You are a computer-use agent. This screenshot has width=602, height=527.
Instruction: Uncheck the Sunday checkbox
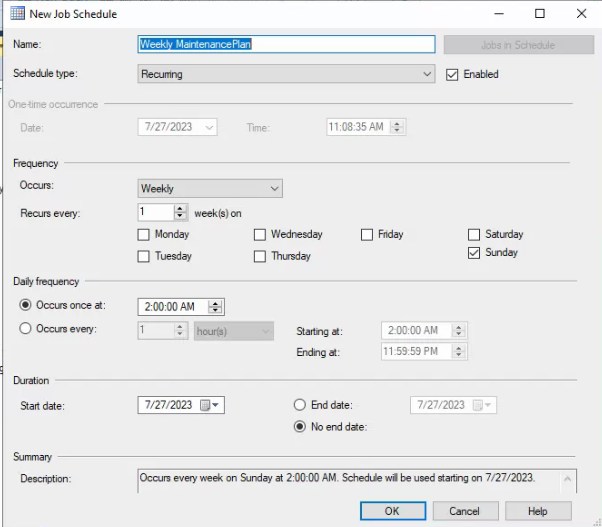pos(474,254)
